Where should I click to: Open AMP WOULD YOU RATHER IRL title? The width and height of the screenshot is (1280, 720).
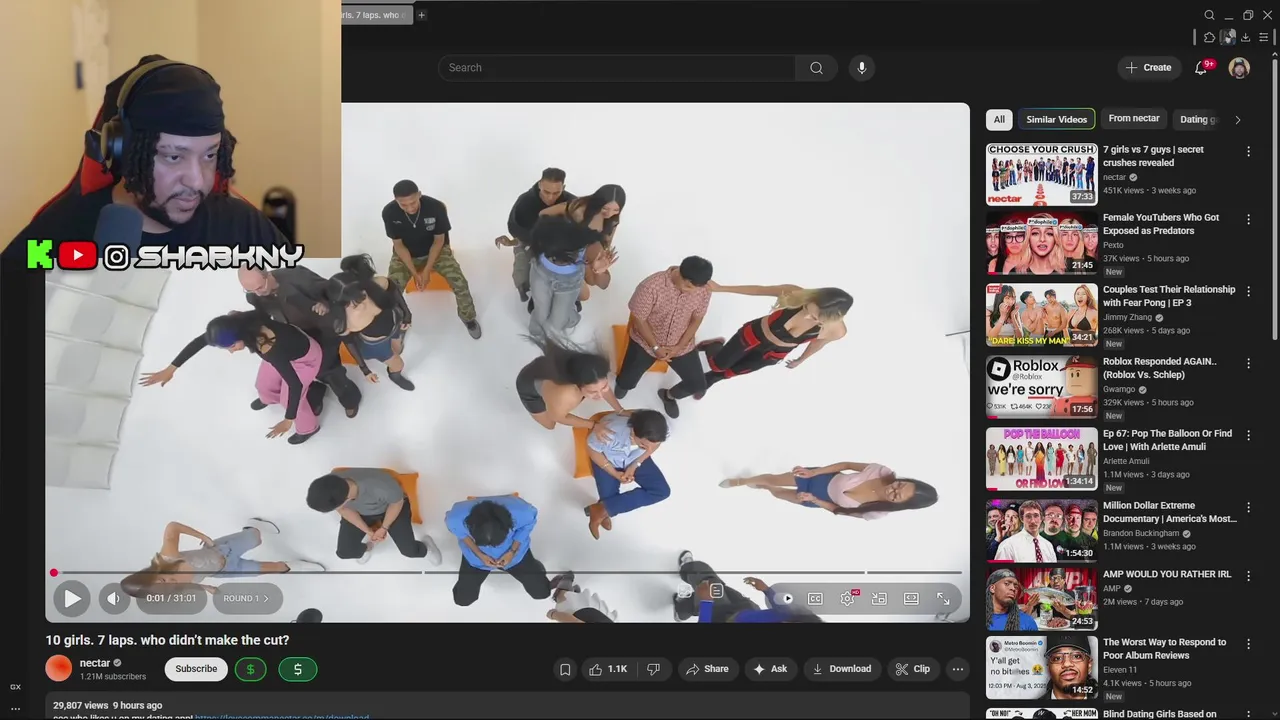click(x=1166, y=575)
